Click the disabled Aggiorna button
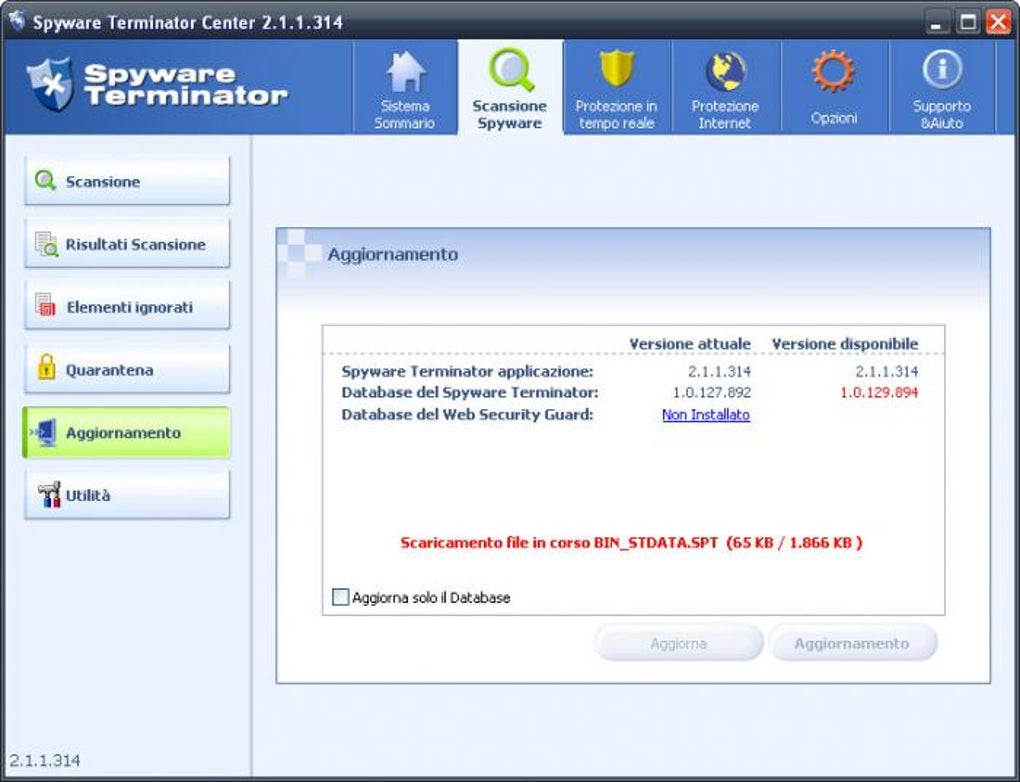The height and width of the screenshot is (782, 1020). (x=678, y=643)
